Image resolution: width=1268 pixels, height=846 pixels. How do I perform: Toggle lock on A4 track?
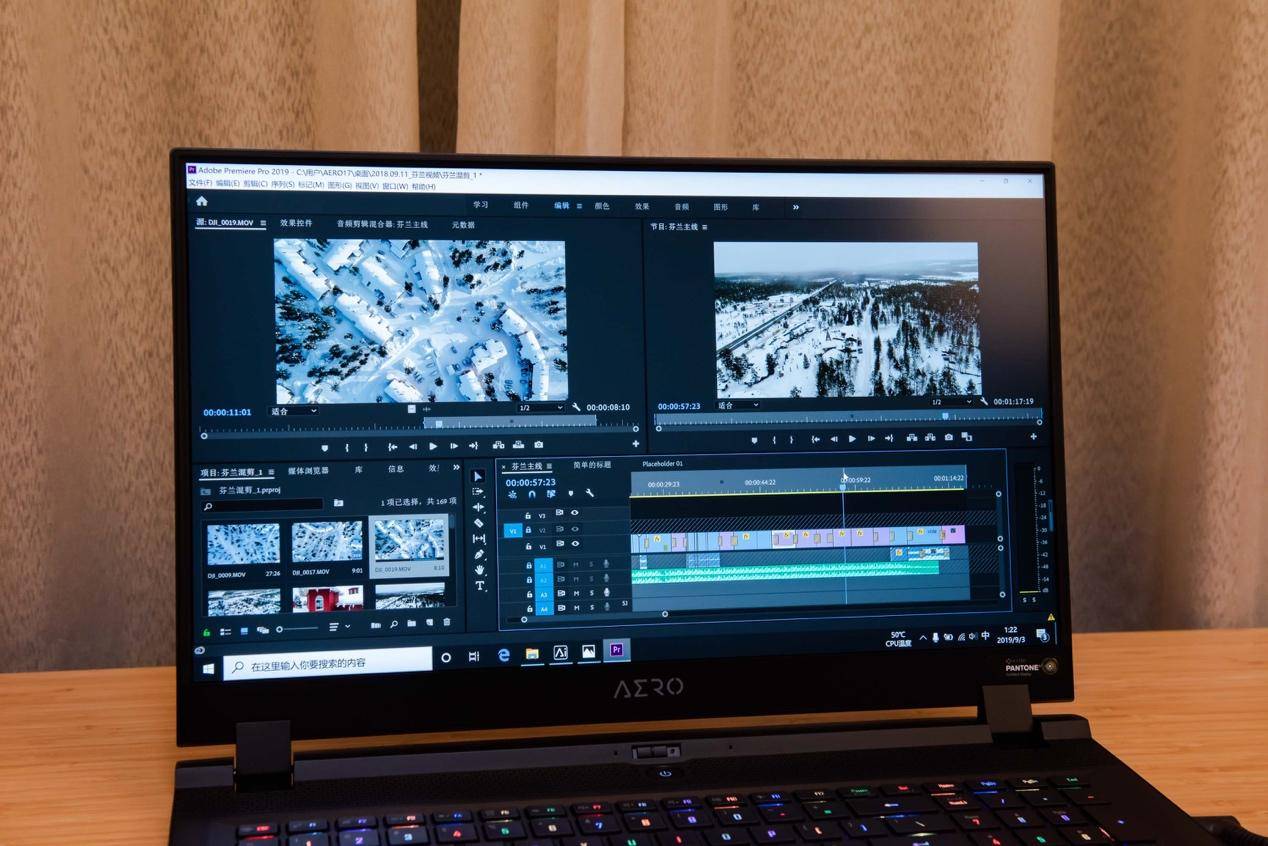(x=530, y=609)
